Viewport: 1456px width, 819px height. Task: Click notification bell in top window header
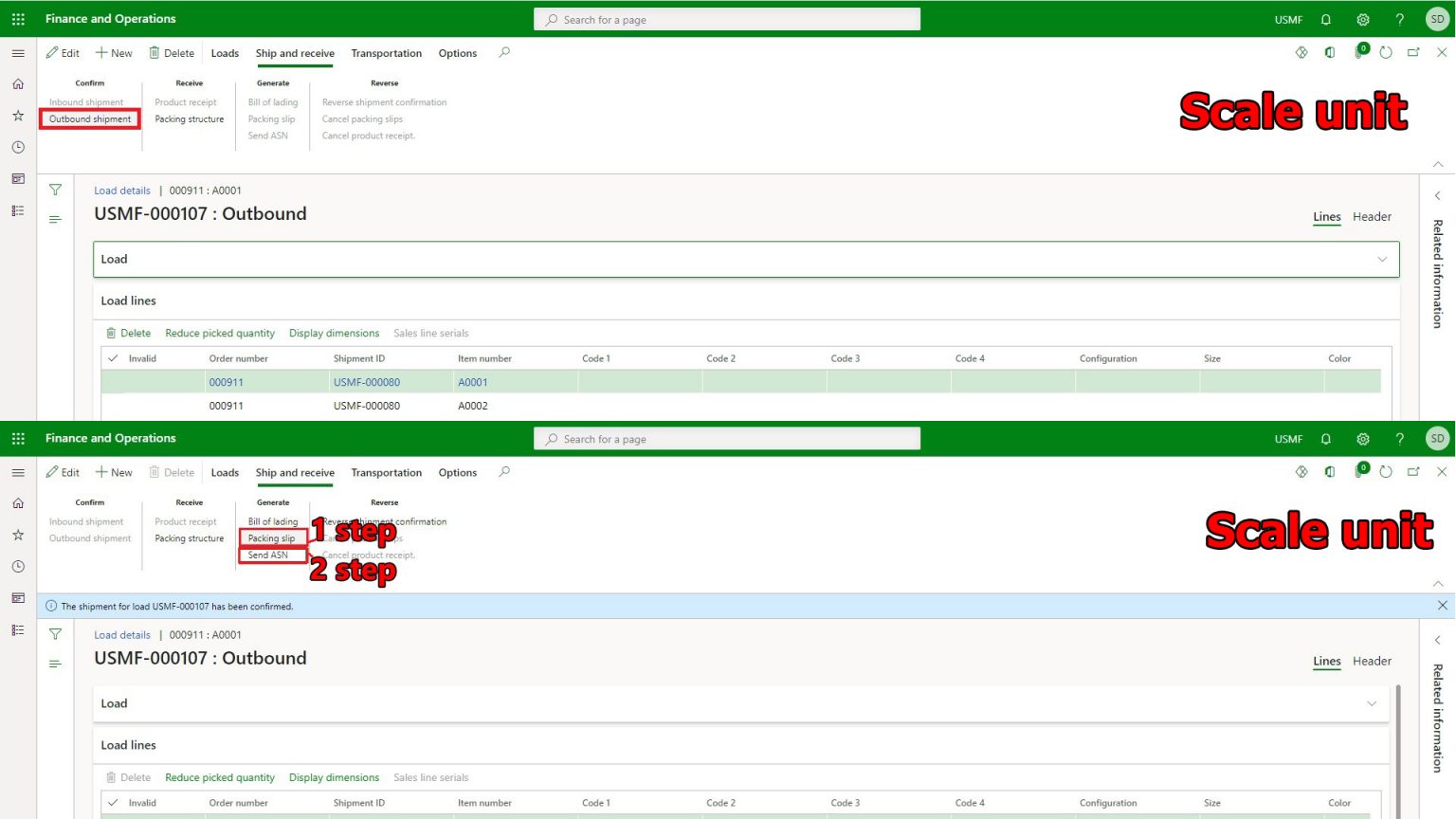[1326, 19]
